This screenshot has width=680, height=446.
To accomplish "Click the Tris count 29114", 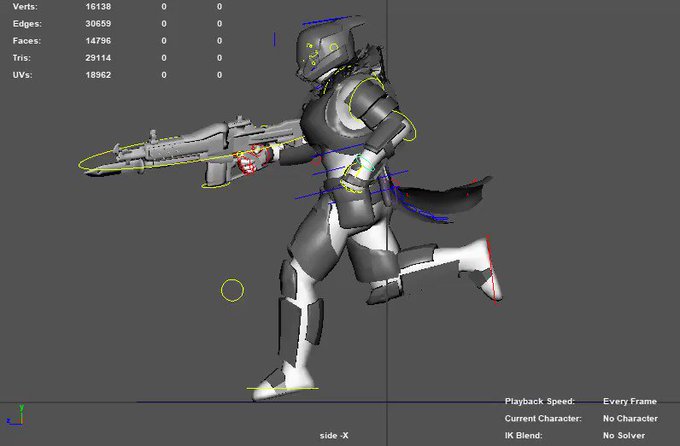I will [98, 58].
